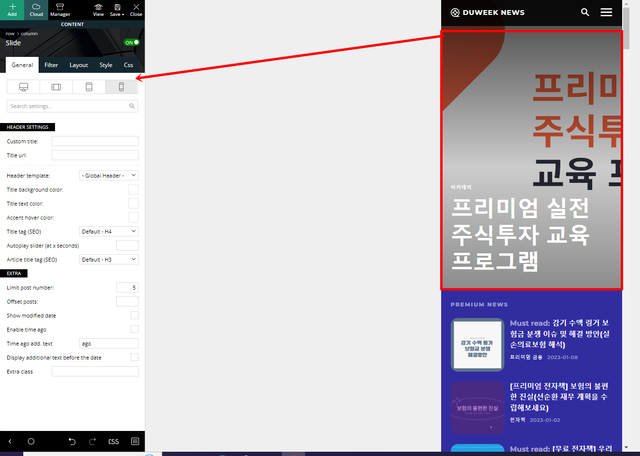Click the View icon in top bar
Viewport: 640px width, 456px height.
(x=98, y=10)
